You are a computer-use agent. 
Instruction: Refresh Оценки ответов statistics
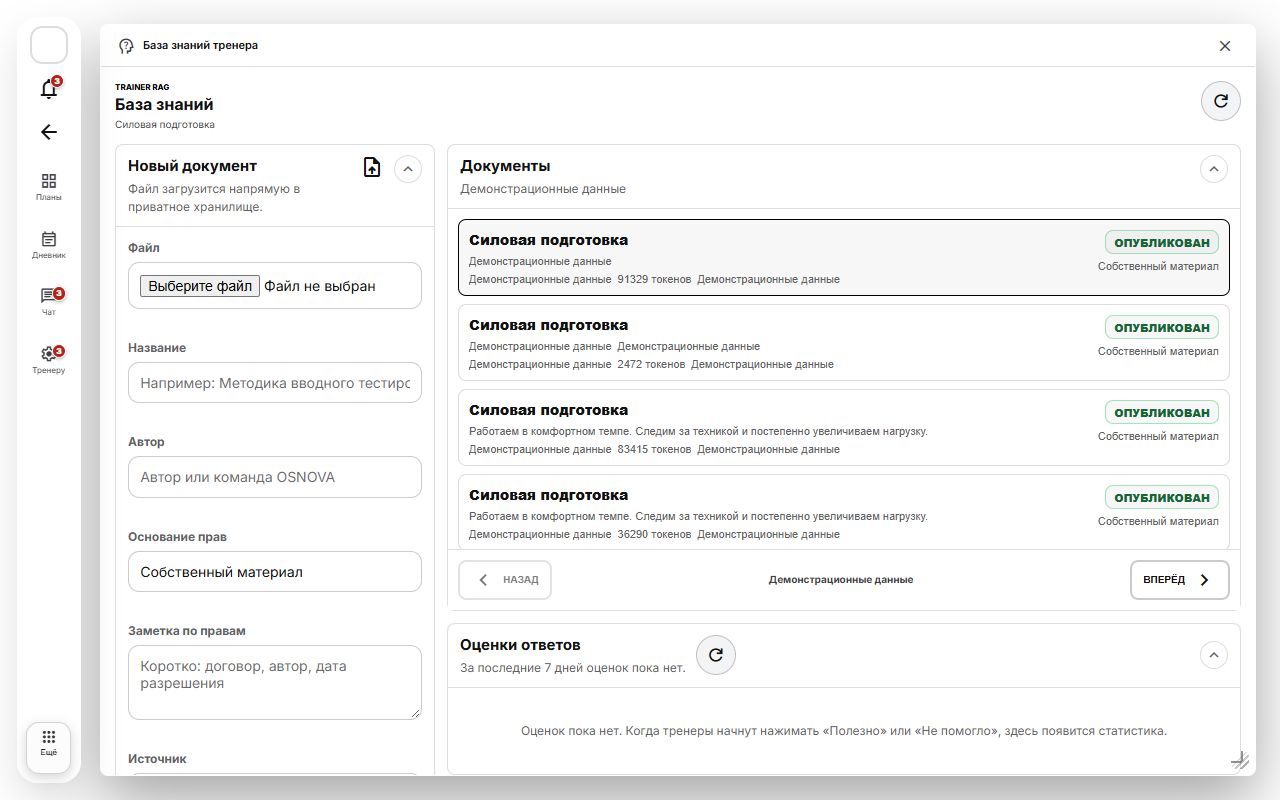click(716, 656)
